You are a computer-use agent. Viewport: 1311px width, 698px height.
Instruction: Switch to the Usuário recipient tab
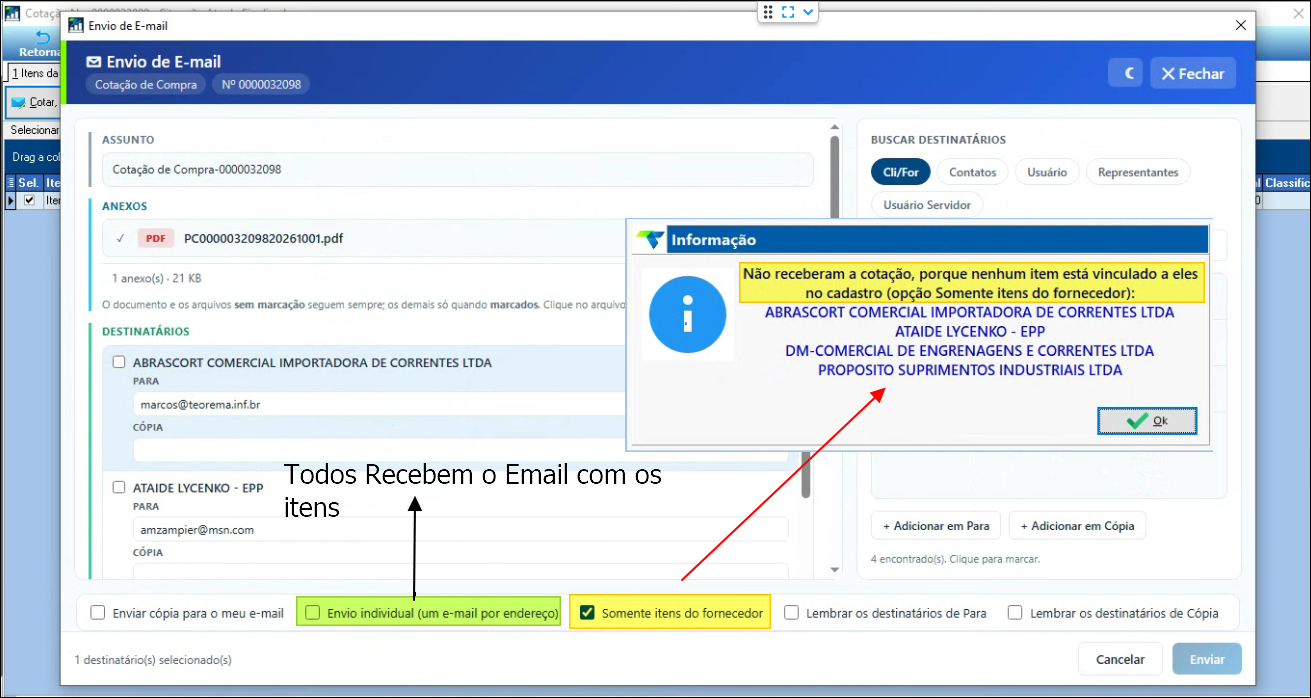point(1047,172)
